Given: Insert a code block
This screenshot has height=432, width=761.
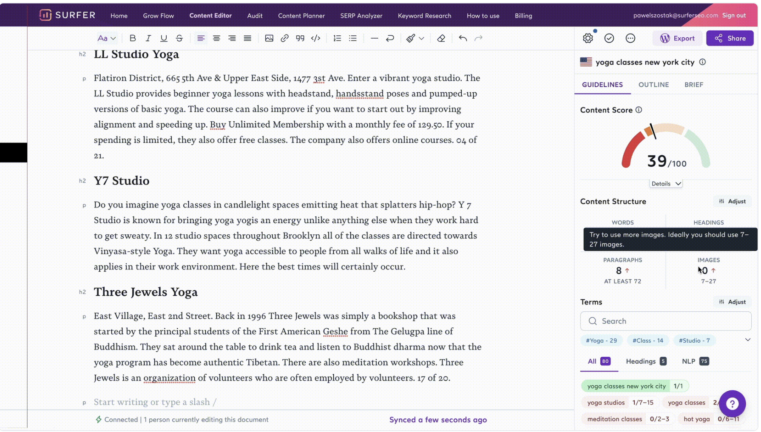Looking at the screenshot, I should click(315, 38).
